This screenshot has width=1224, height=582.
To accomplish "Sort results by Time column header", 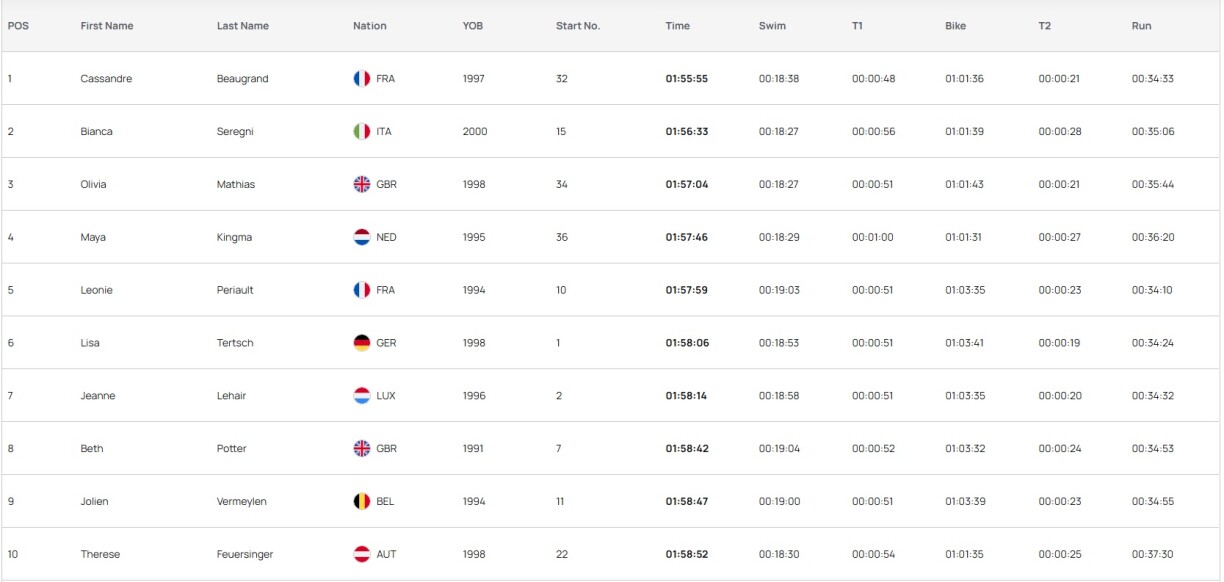I will [677, 26].
